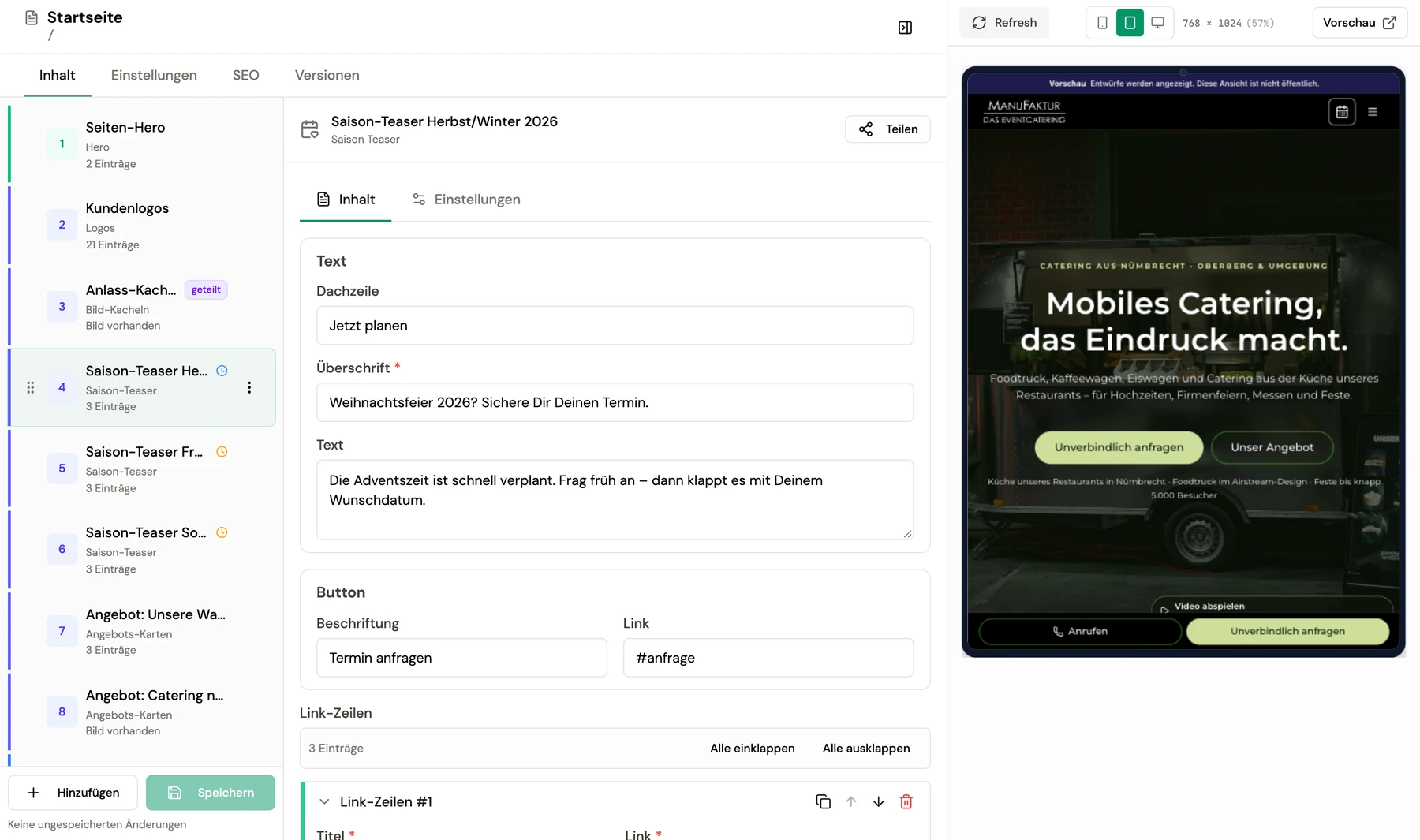Viewport: 1420px width, 840px height.
Task: Open the hamburger menu in the preview
Action: pos(1373,112)
